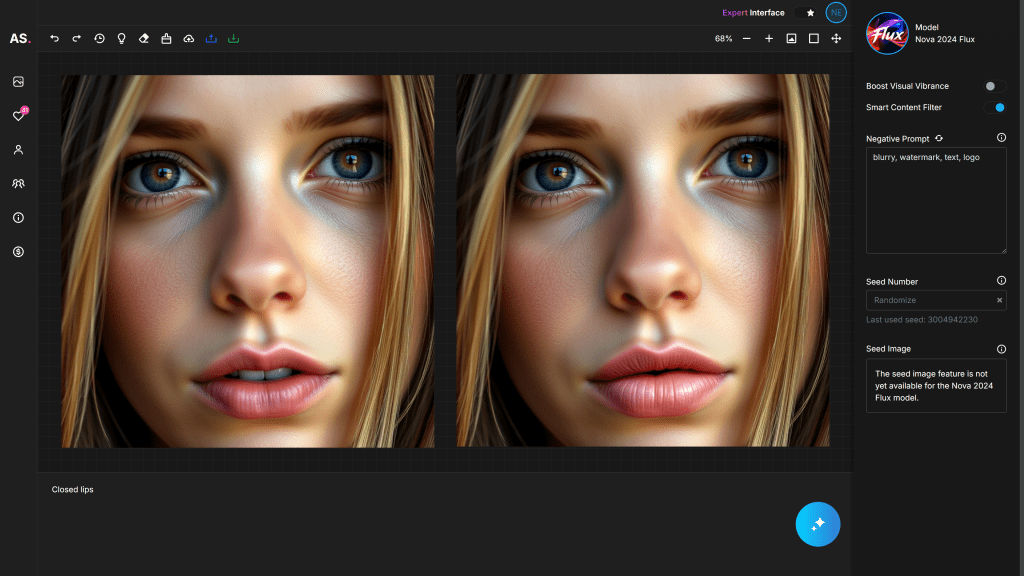Disable the Smart Content Filter

(x=997, y=107)
